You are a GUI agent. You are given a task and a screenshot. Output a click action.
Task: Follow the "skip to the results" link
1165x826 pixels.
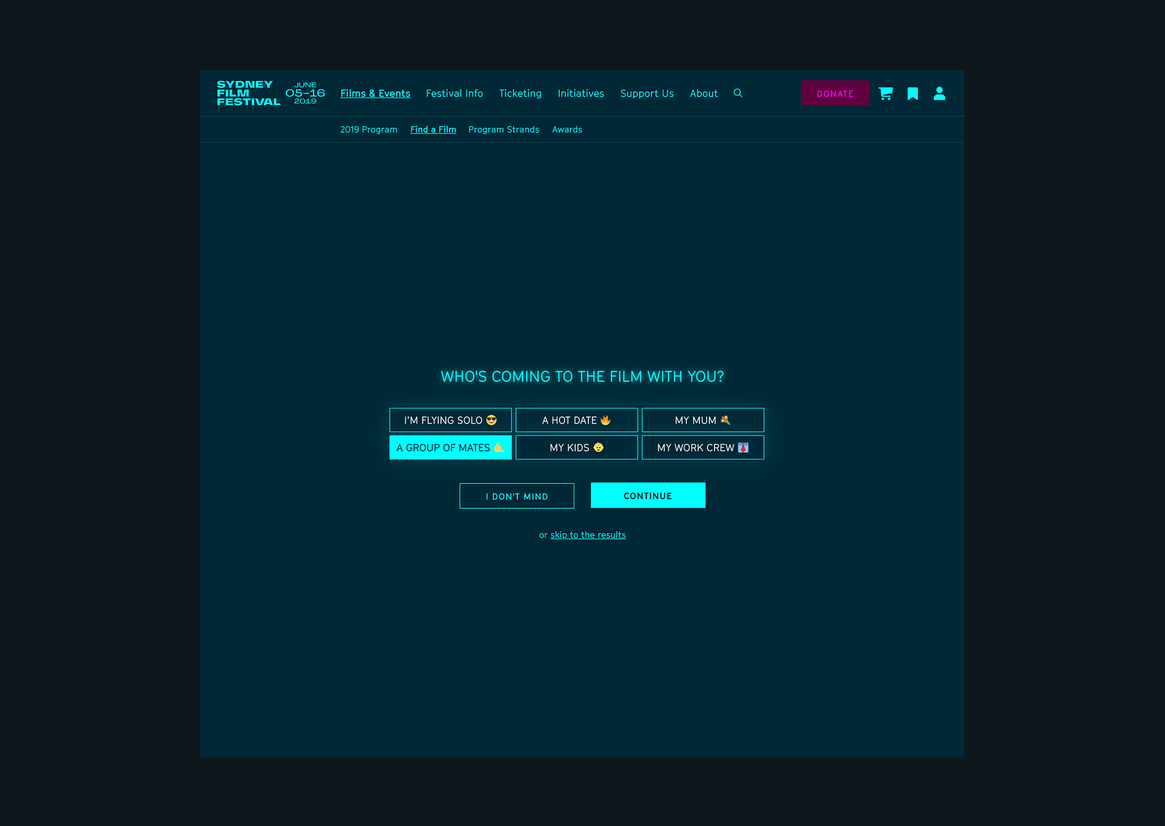click(588, 535)
